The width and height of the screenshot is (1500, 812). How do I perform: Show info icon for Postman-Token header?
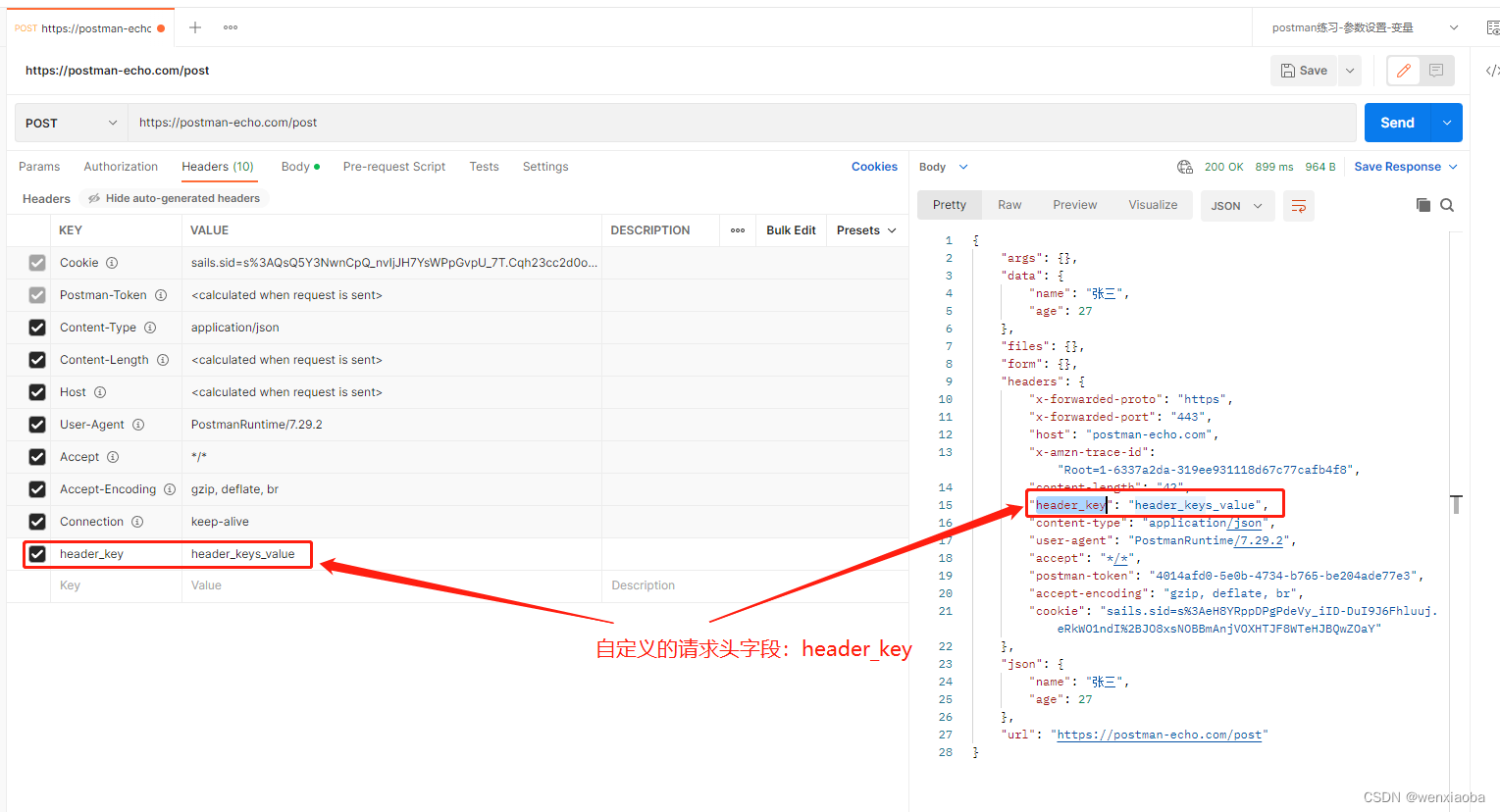tap(161, 295)
